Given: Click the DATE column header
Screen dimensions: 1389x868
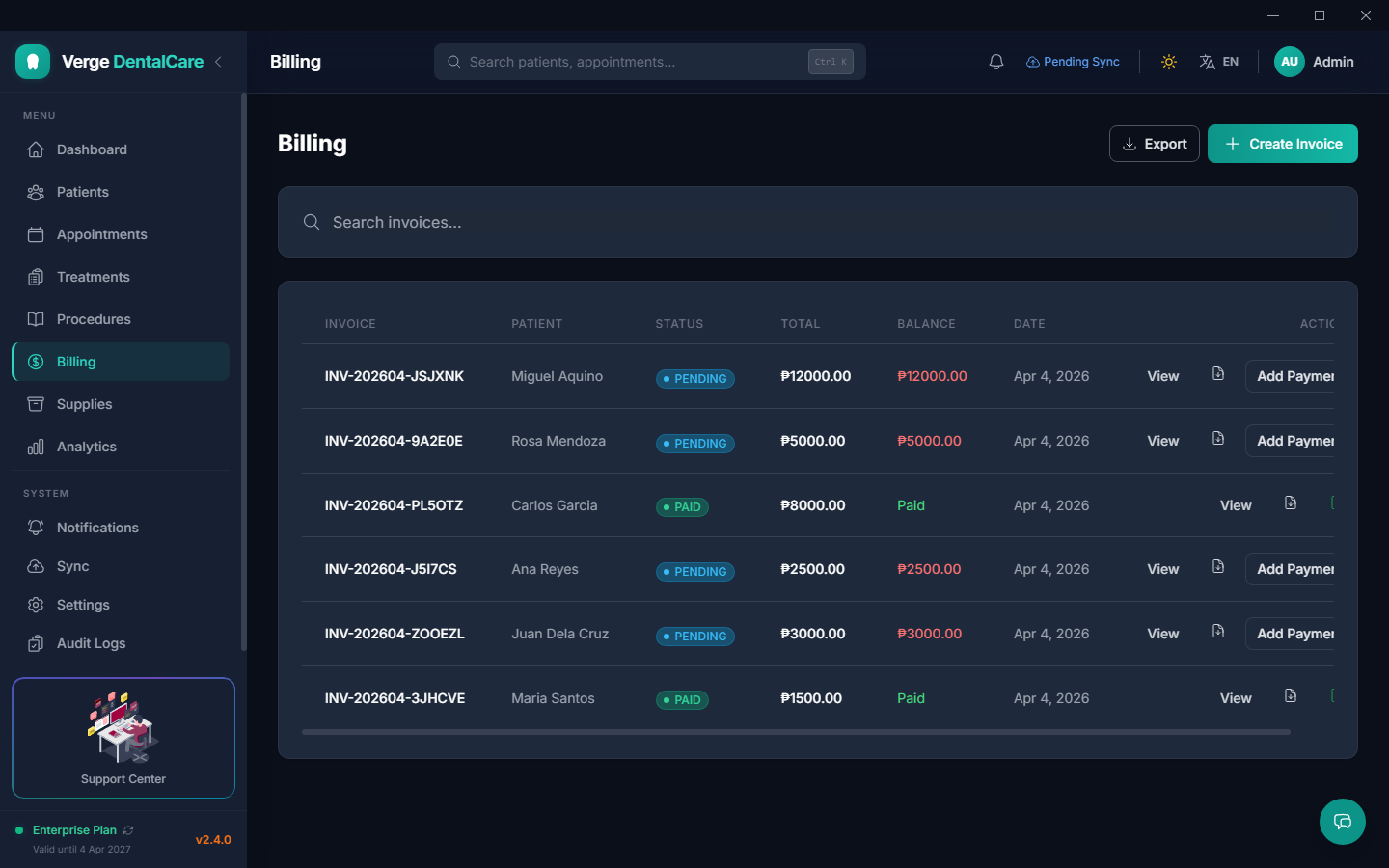Looking at the screenshot, I should click(1029, 324).
